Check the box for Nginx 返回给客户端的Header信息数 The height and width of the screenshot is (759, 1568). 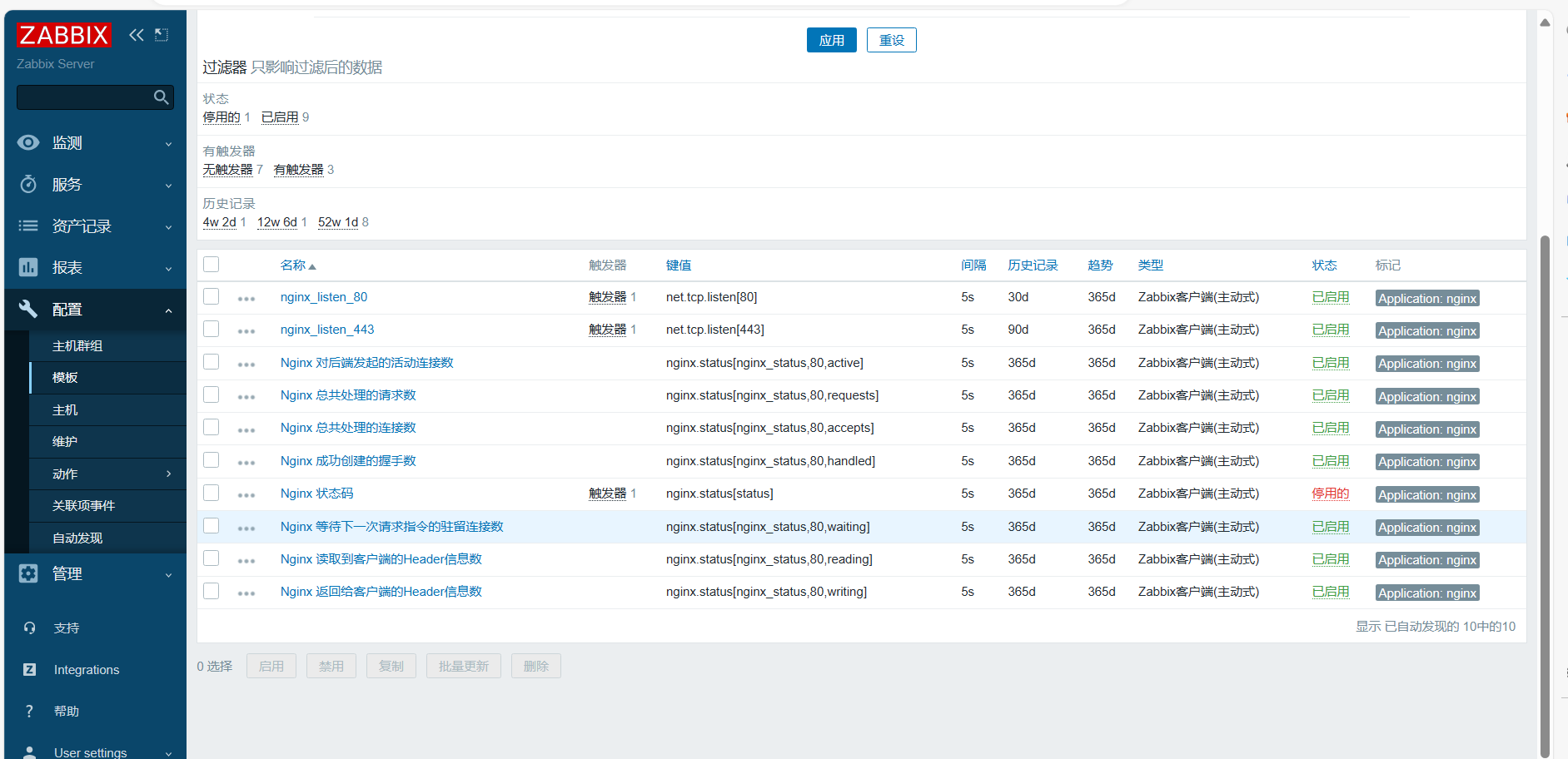click(212, 591)
